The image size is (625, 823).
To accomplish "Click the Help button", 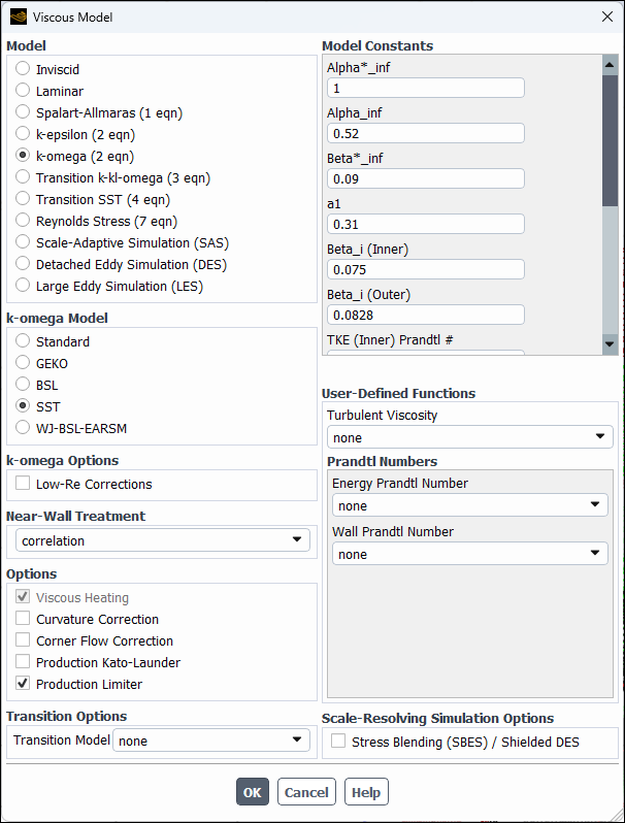I will [x=366, y=792].
